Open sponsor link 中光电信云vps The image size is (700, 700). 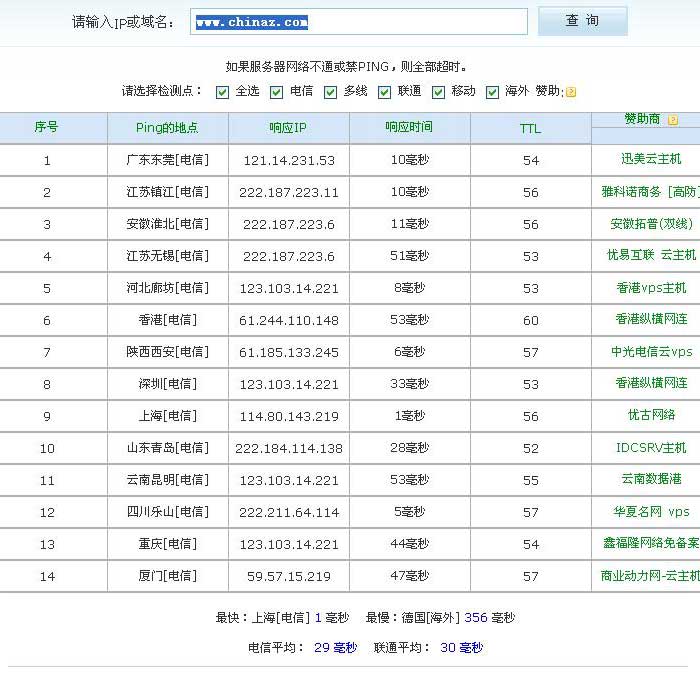click(x=652, y=352)
